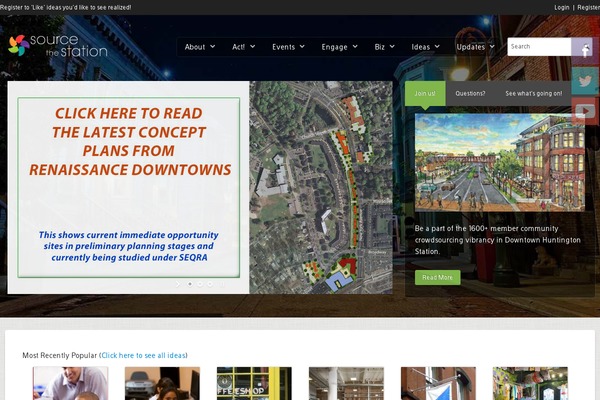Select the third slideshow dot

click(210, 284)
